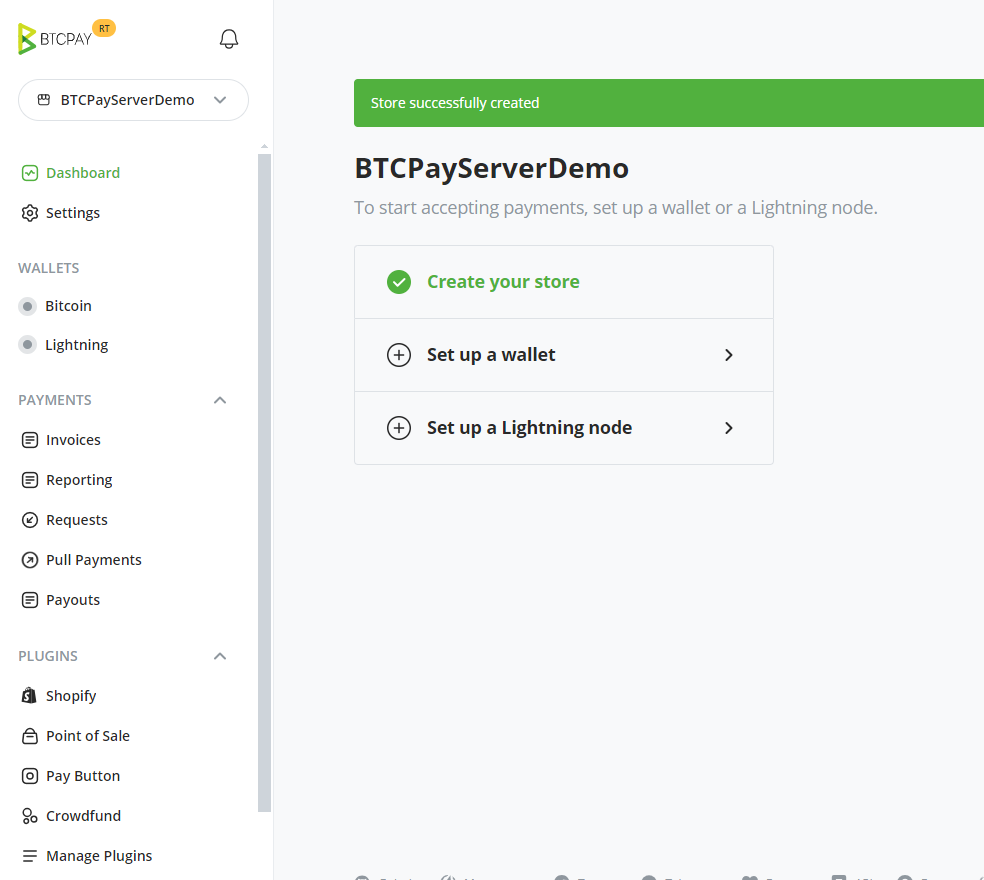984x880 pixels.
Task: Select the Lightning wallet status indicator
Action: 28,345
